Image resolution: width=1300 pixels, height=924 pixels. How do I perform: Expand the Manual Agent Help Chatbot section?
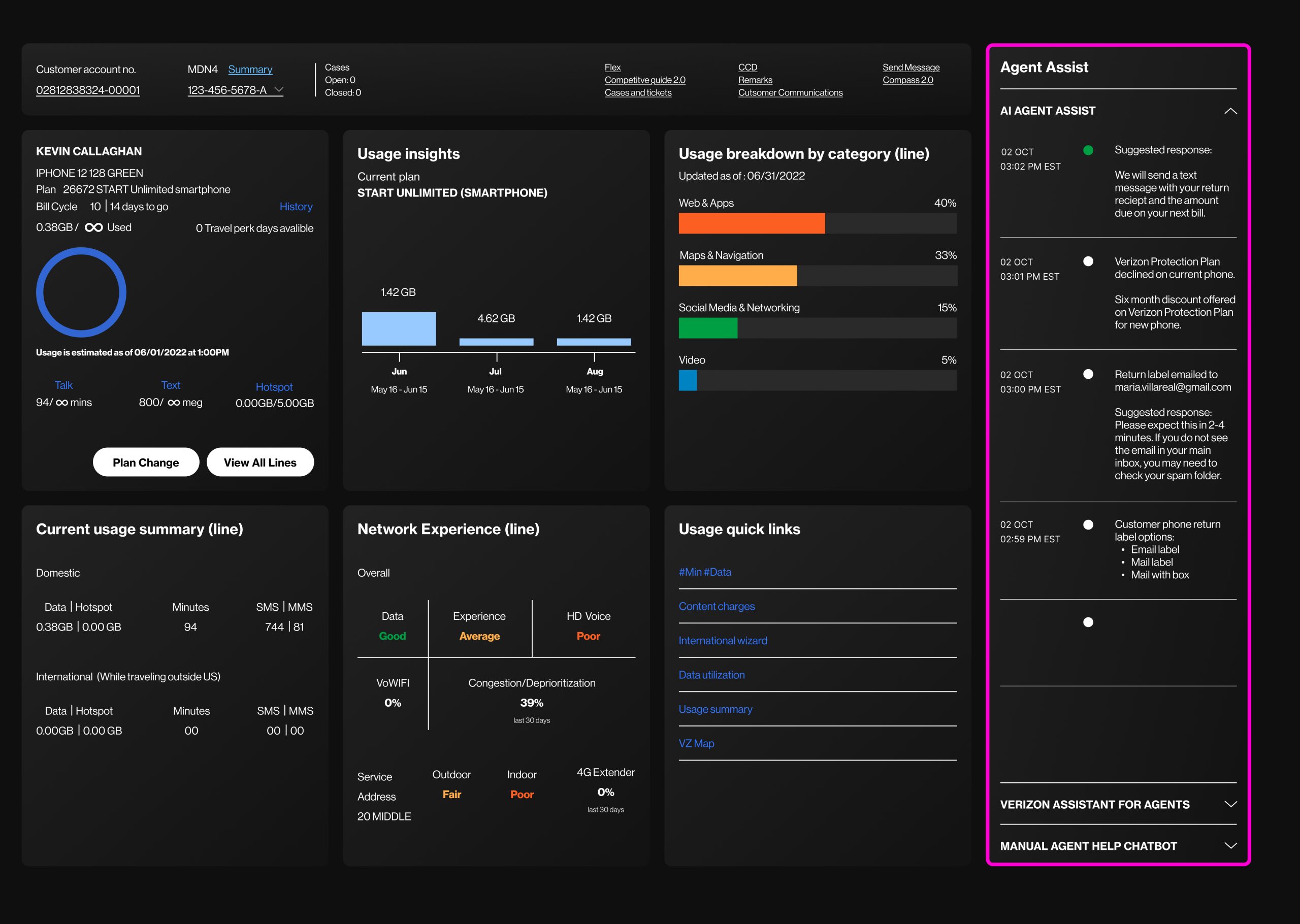pos(1230,845)
